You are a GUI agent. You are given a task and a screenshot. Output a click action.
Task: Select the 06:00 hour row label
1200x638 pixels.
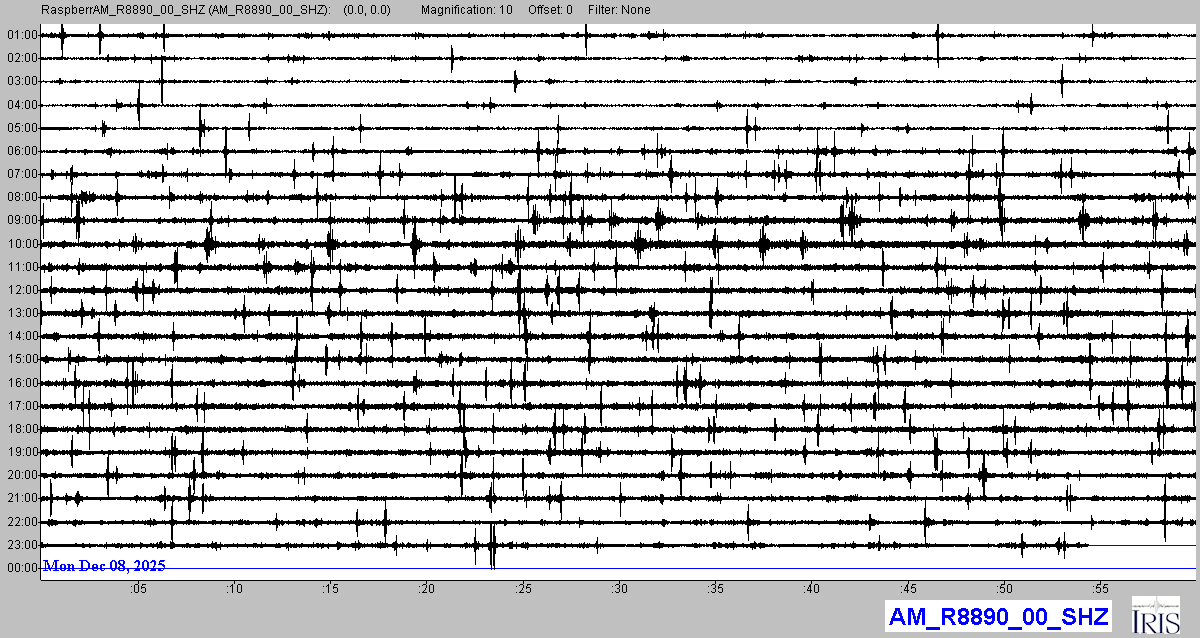tap(21, 151)
